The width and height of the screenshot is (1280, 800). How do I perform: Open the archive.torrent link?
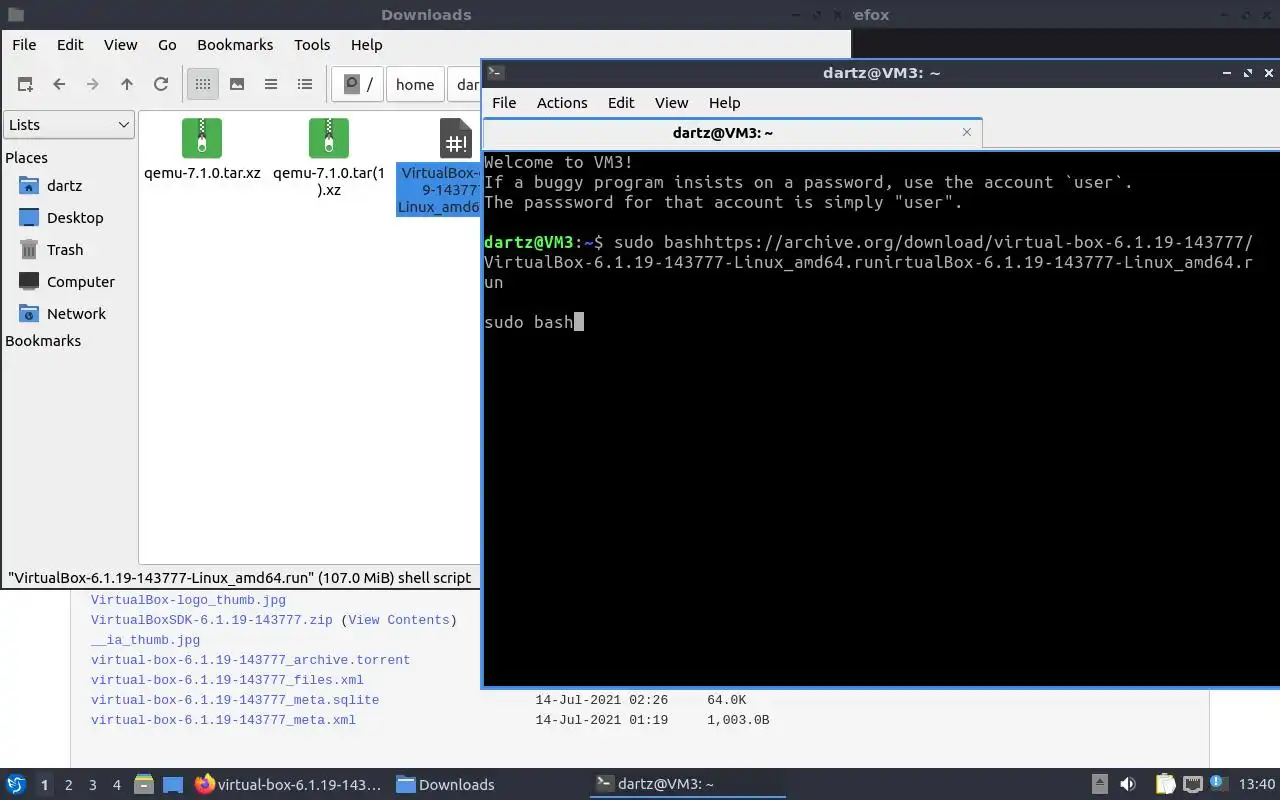pyautogui.click(x=250, y=660)
